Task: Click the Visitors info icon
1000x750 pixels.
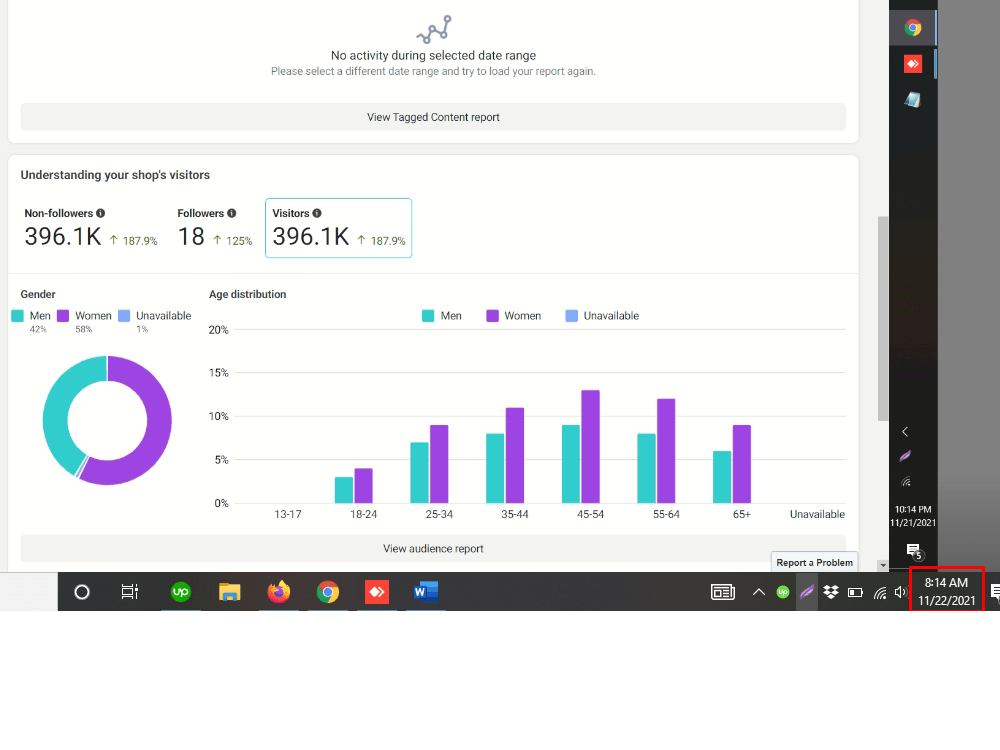Action: point(317,213)
